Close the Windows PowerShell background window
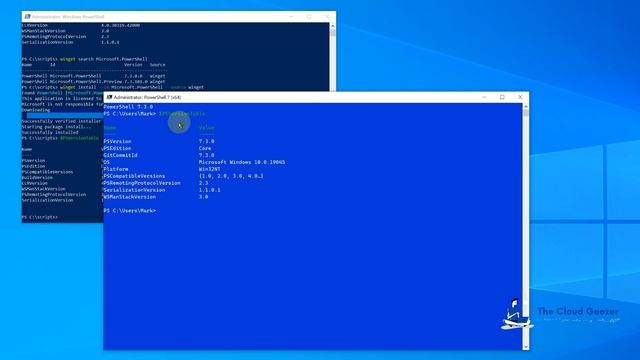Screen dimensions: 640x360 point(327,17)
